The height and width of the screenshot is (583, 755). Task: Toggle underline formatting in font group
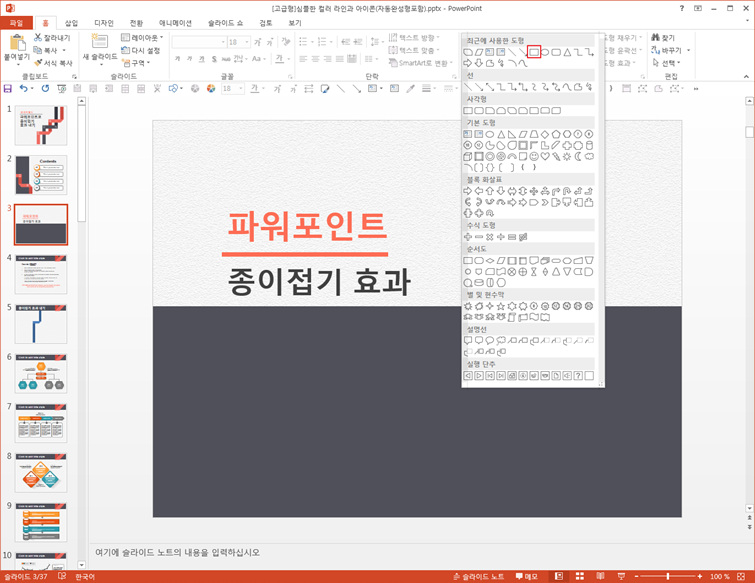point(202,59)
